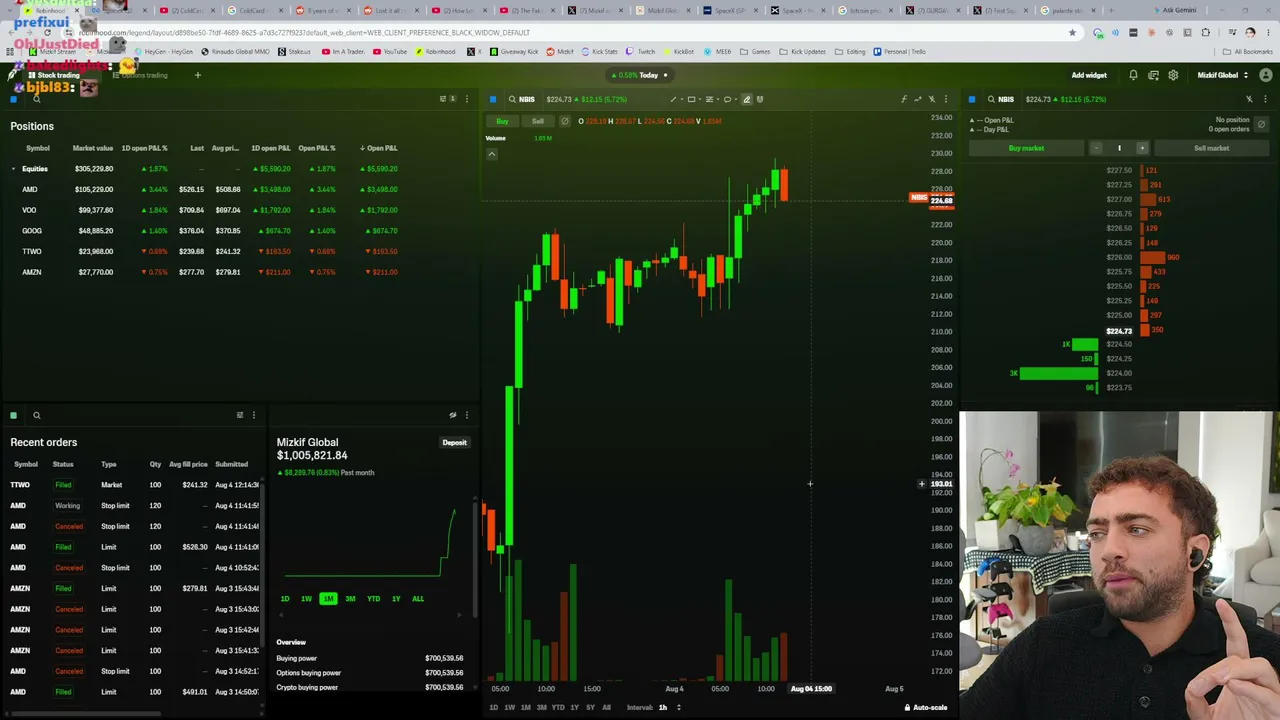1280x720 pixels.
Task: Open the order ladder kebab menu
Action: (1265, 99)
